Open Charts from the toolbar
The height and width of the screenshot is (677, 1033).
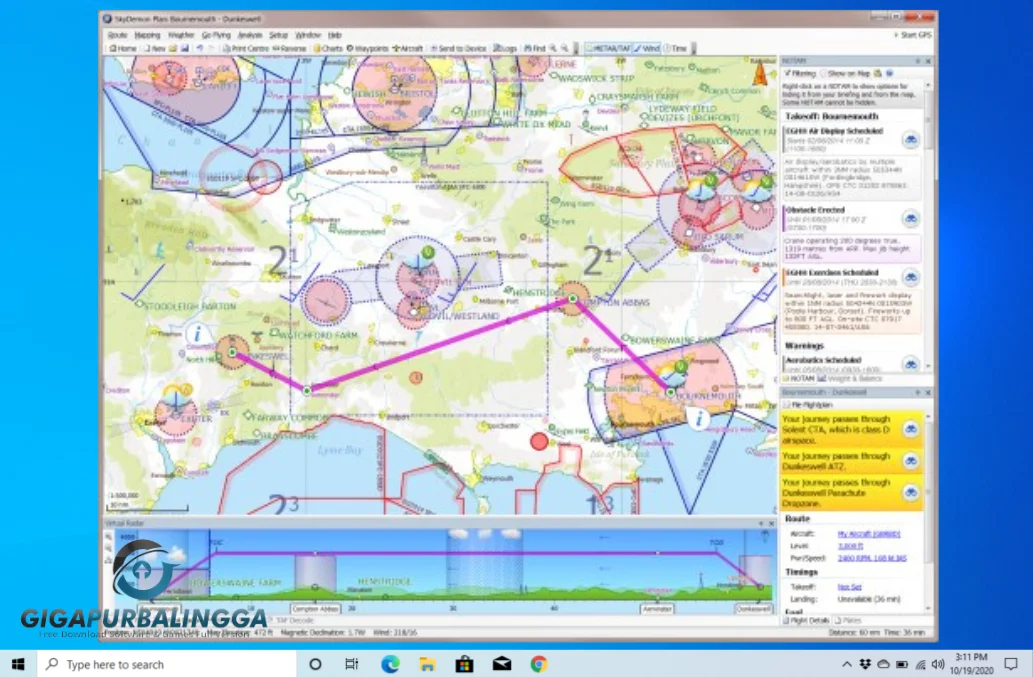(327, 48)
